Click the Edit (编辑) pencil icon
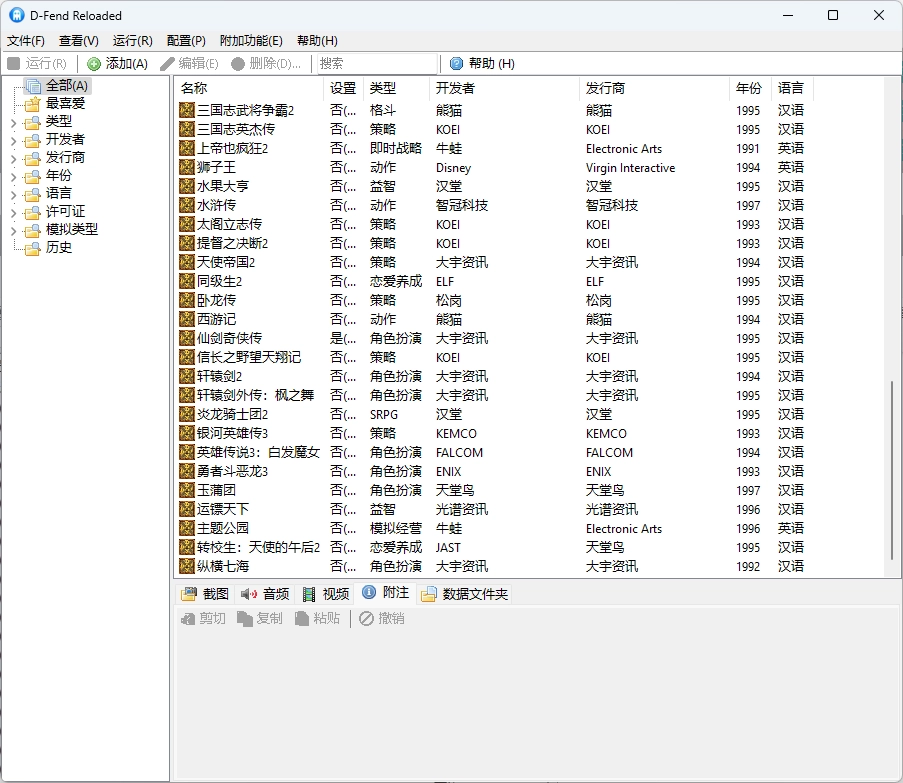Viewport: 903px width, 783px height. click(167, 64)
